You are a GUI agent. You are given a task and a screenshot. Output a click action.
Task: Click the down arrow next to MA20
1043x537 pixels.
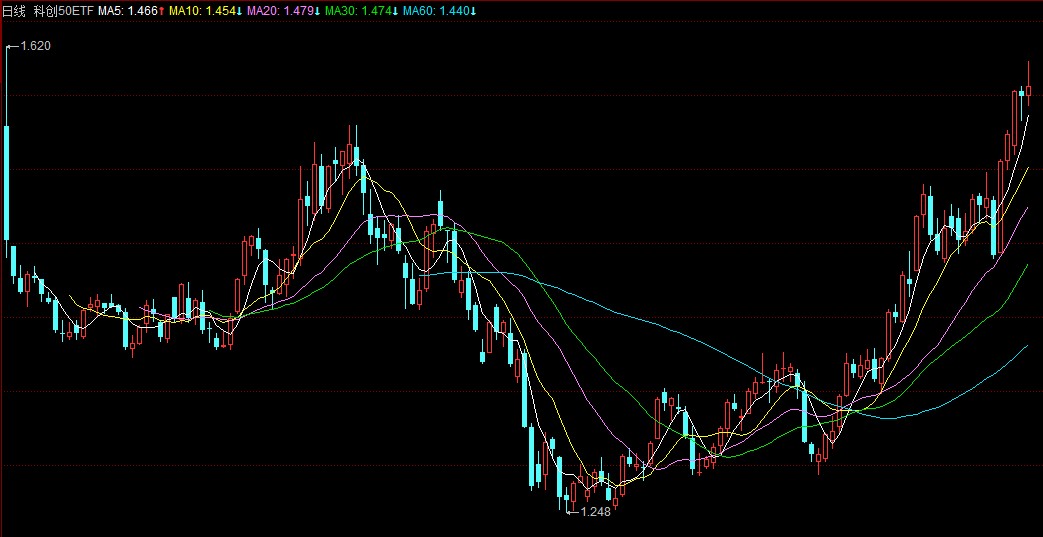point(318,10)
